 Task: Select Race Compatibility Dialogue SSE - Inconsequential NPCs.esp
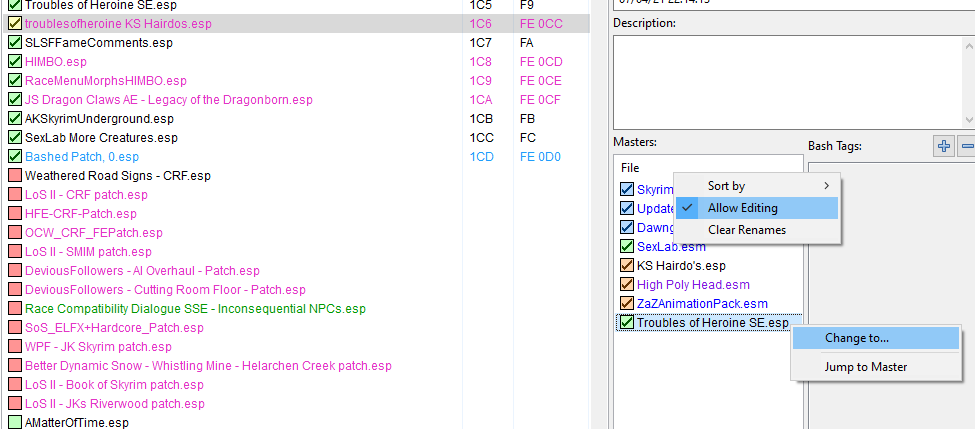[x=195, y=309]
